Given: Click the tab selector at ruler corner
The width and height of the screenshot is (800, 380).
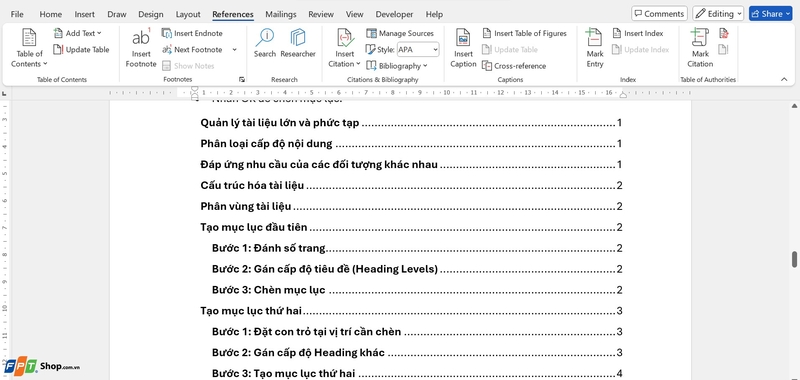Looking at the screenshot, I should tap(5, 93).
